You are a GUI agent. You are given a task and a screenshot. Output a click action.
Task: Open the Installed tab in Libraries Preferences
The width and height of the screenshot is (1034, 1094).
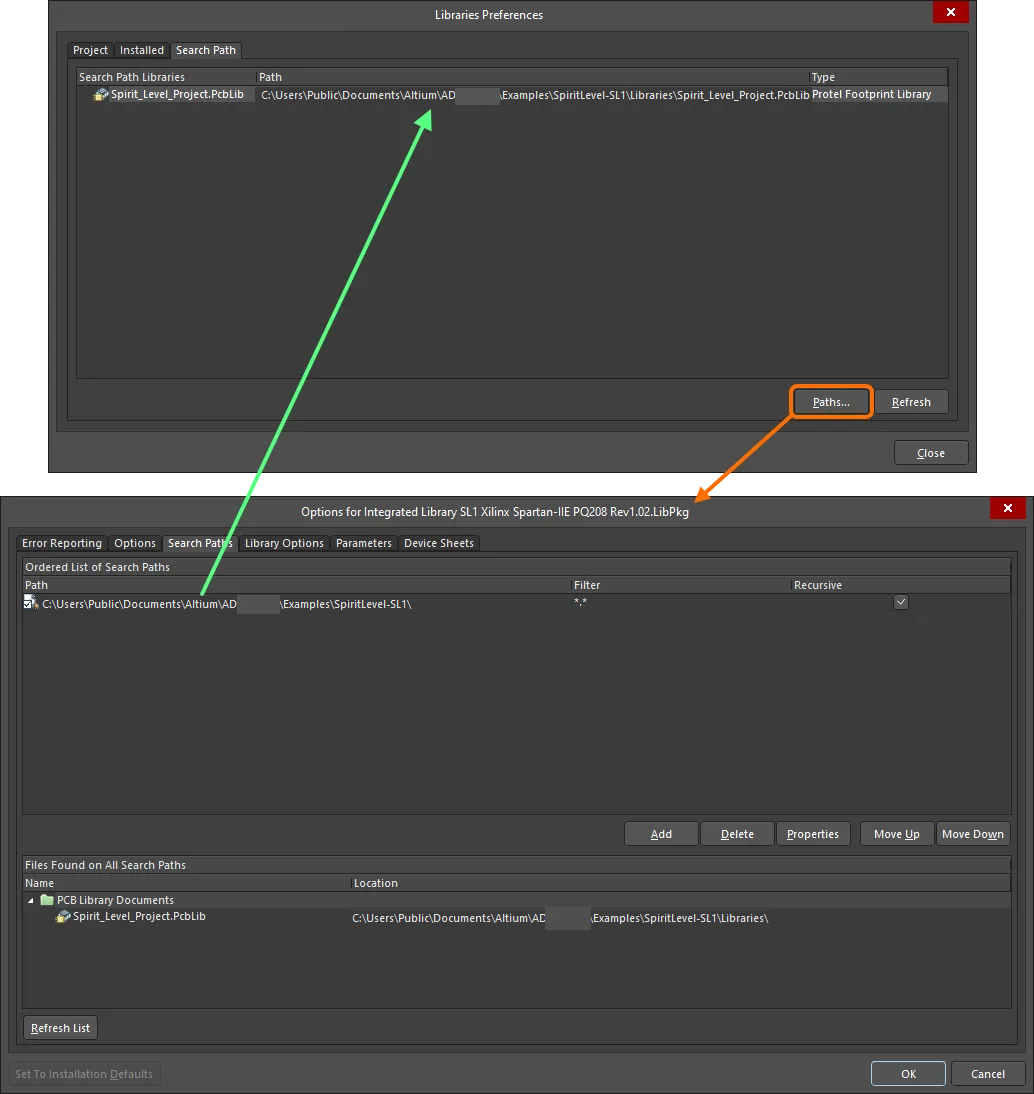click(141, 50)
